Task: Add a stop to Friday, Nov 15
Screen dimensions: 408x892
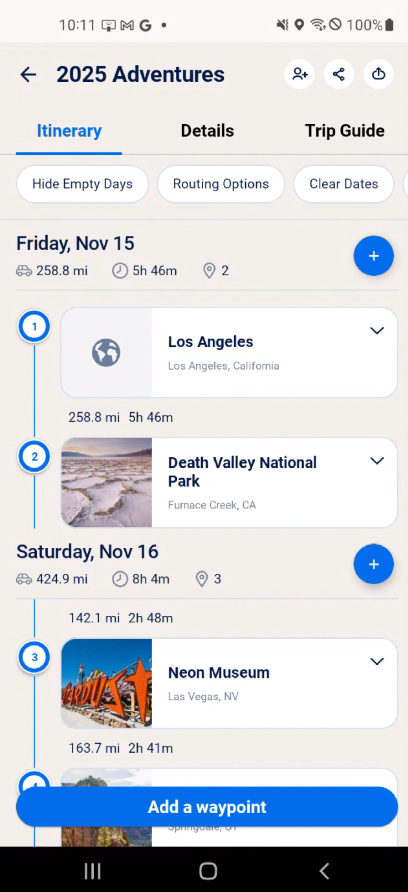Action: [x=373, y=256]
